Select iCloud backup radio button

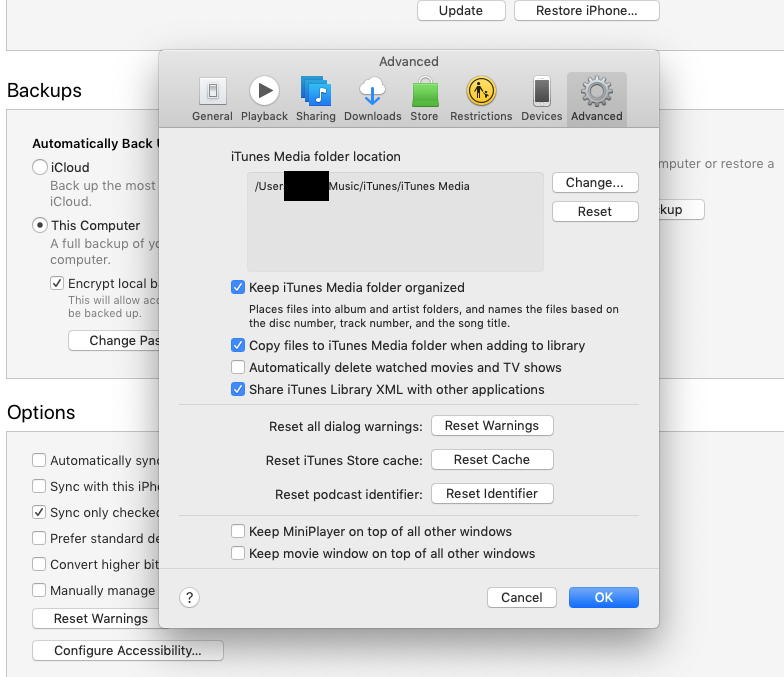[x=40, y=167]
